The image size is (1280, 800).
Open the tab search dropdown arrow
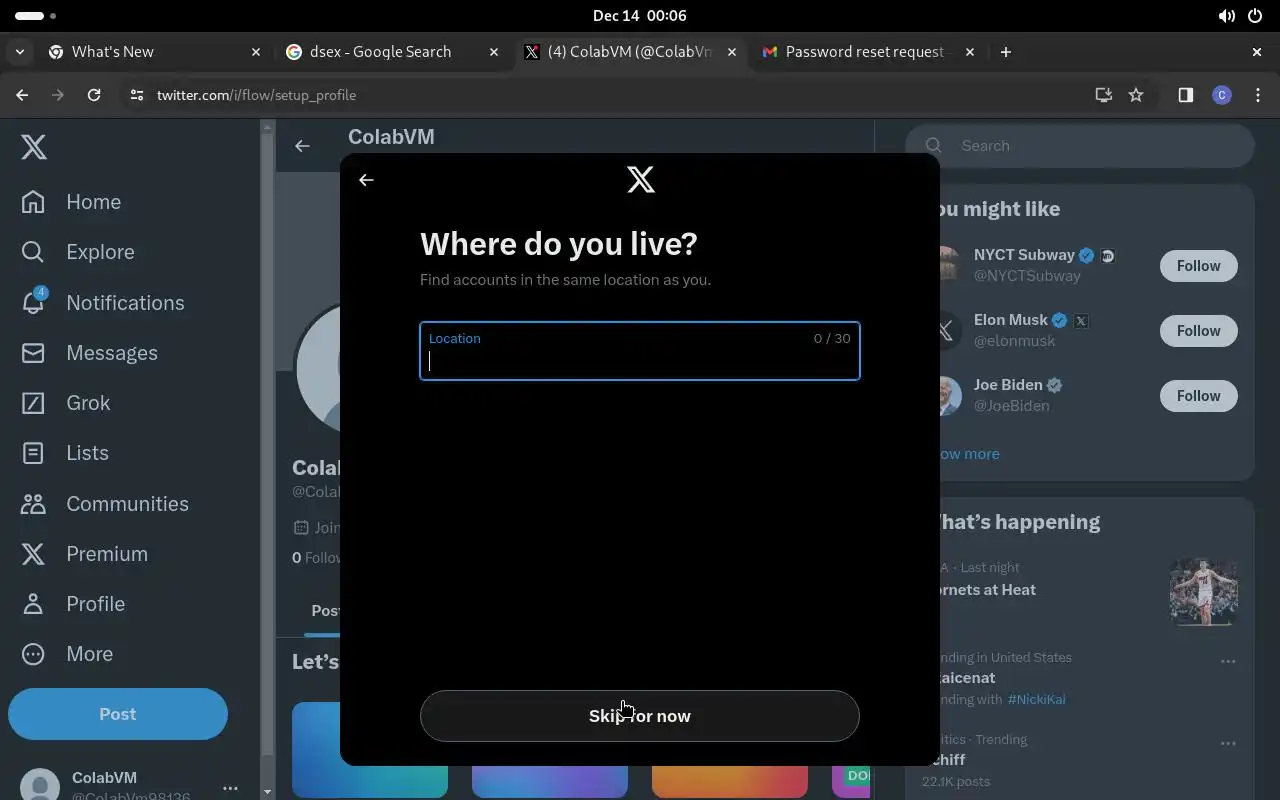point(19,52)
